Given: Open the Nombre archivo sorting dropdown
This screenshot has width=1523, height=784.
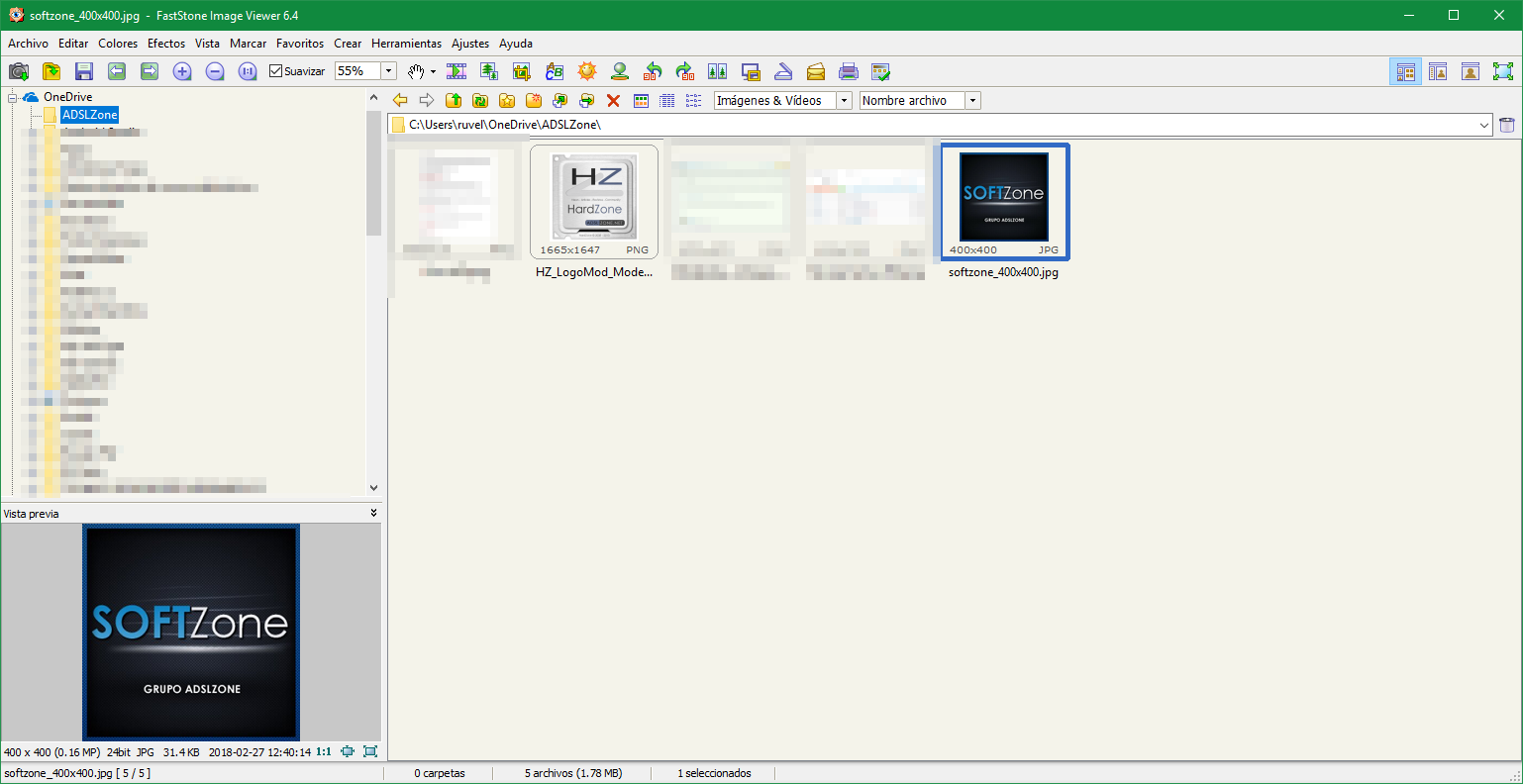Looking at the screenshot, I should [971, 100].
